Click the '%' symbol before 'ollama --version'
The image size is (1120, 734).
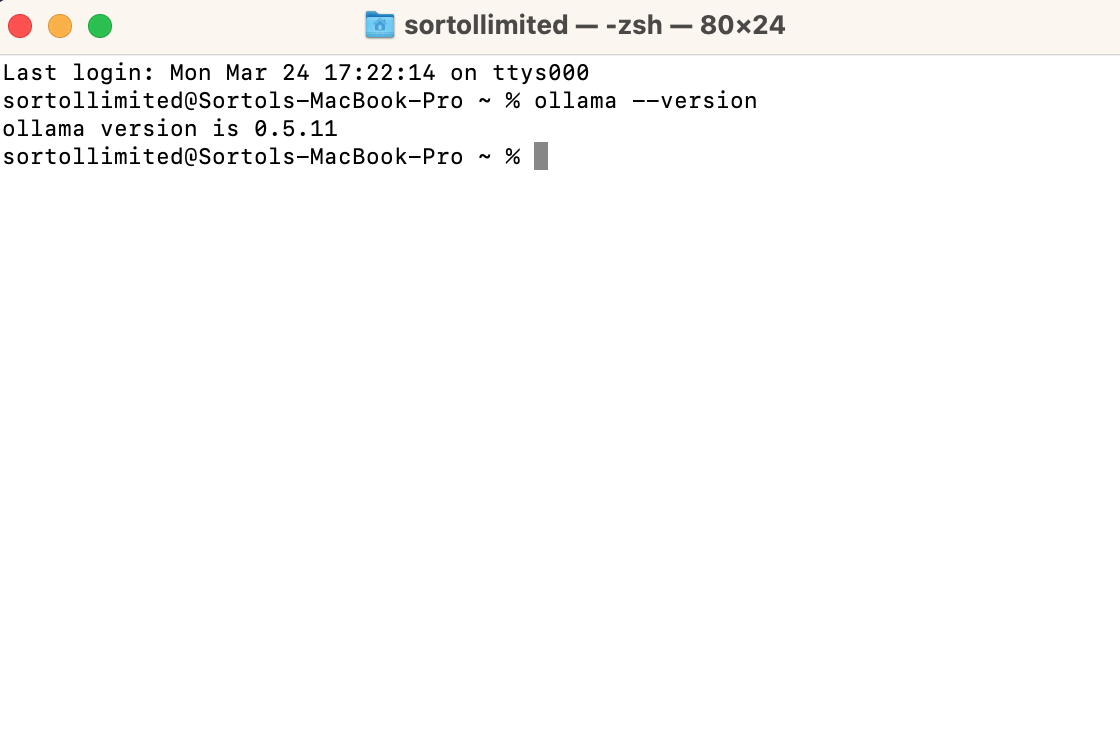coord(513,100)
